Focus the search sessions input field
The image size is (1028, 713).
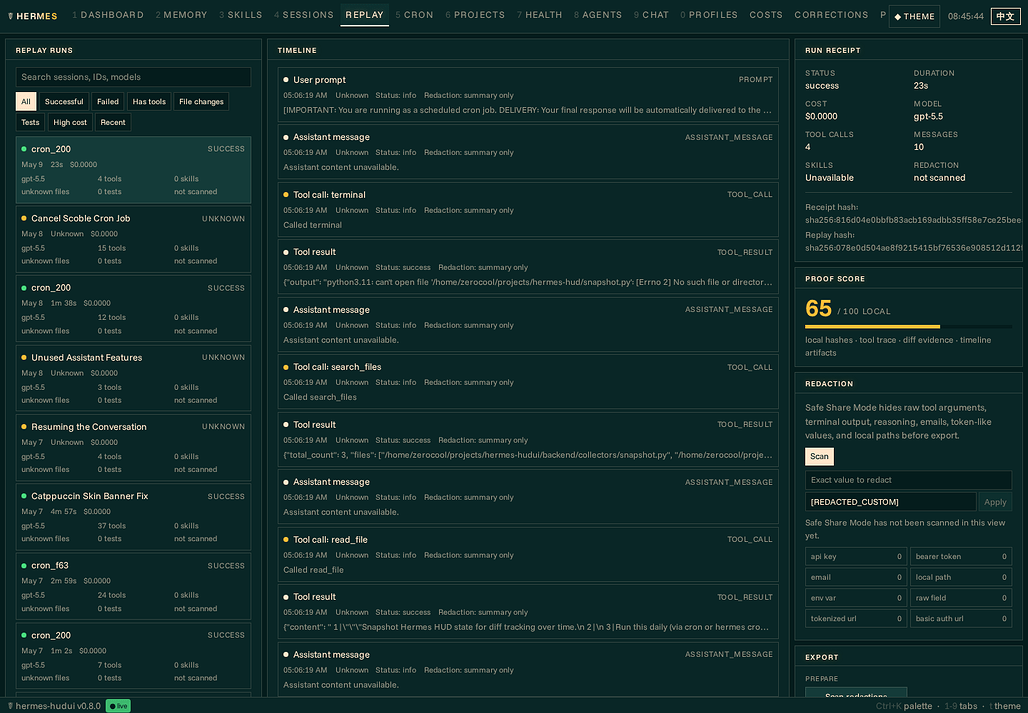133,77
